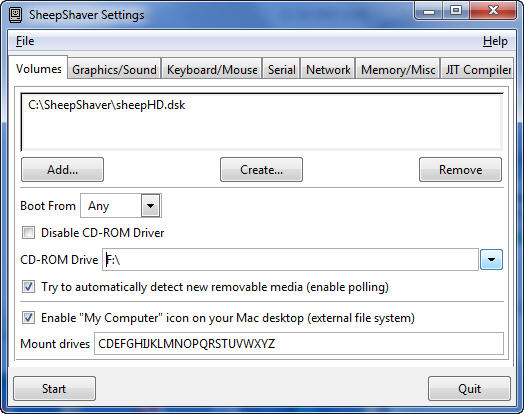Maximize the SheepShaver Settings window
524x414 pixels.
coord(456,11)
